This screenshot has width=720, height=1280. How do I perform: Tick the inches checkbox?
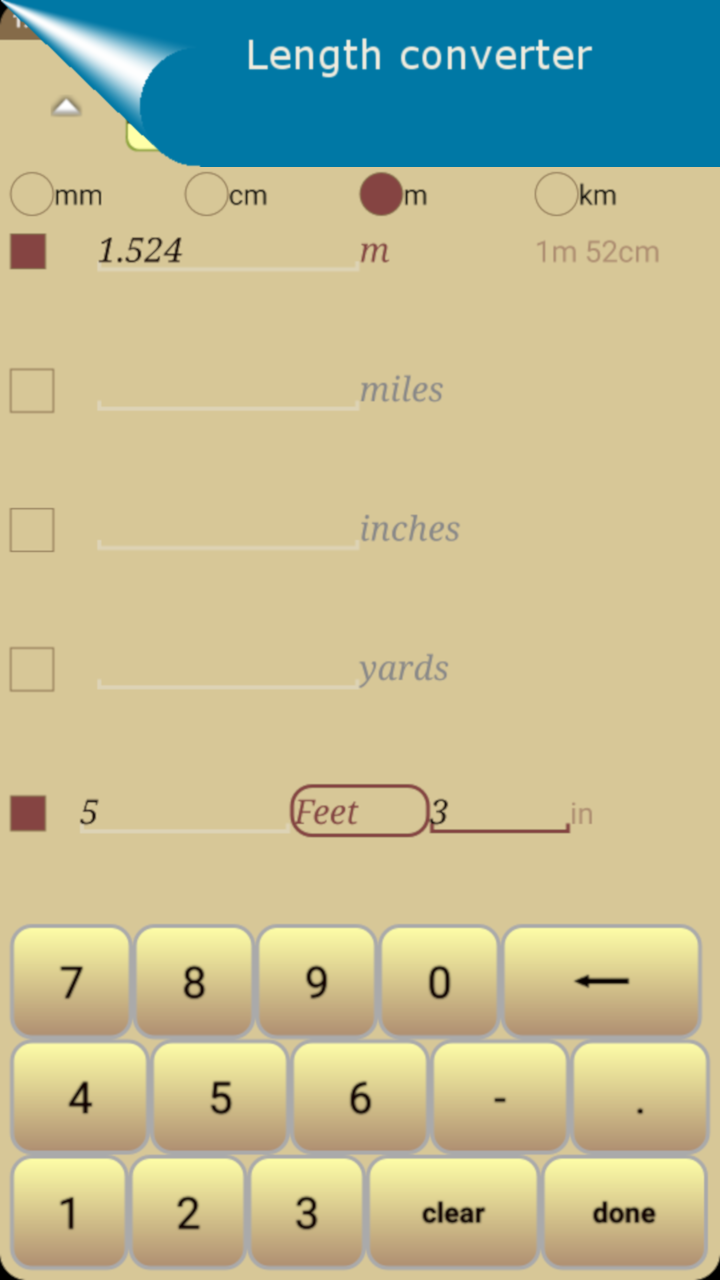click(32, 530)
